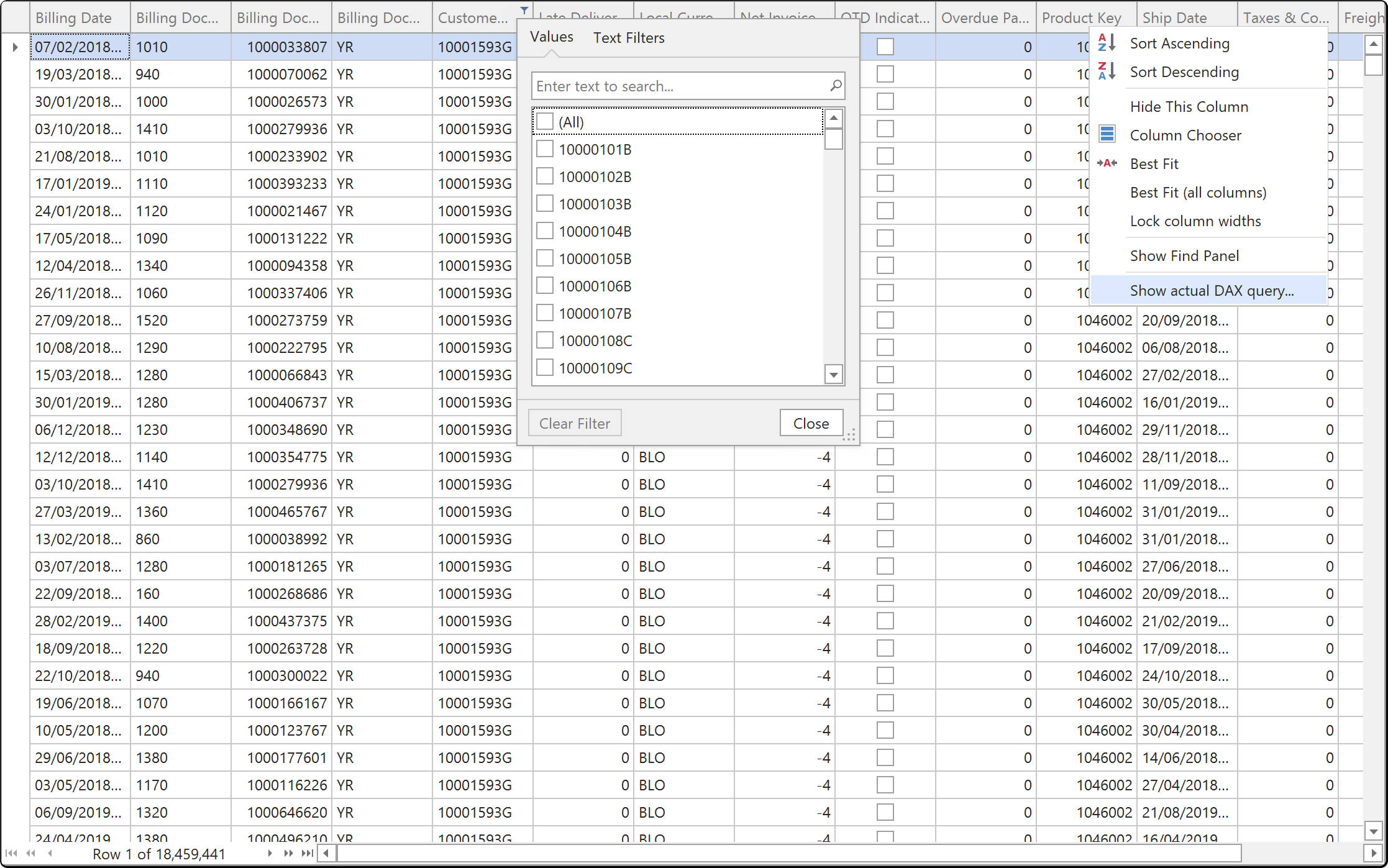Viewport: 1388px width, 868px height.
Task: Expand the first row indicator arrow
Action: 15,47
